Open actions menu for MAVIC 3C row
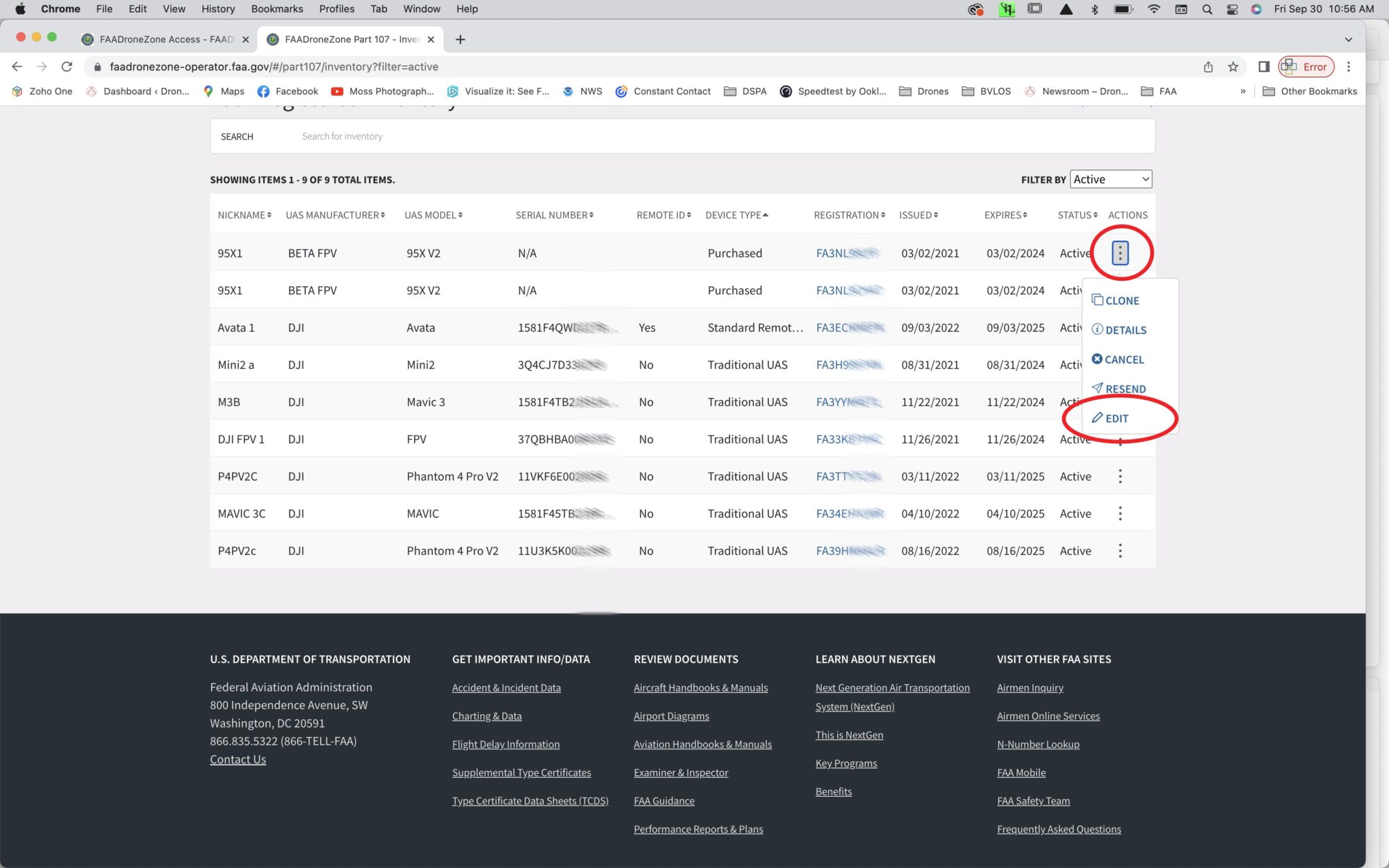The height and width of the screenshot is (868, 1389). click(1120, 513)
